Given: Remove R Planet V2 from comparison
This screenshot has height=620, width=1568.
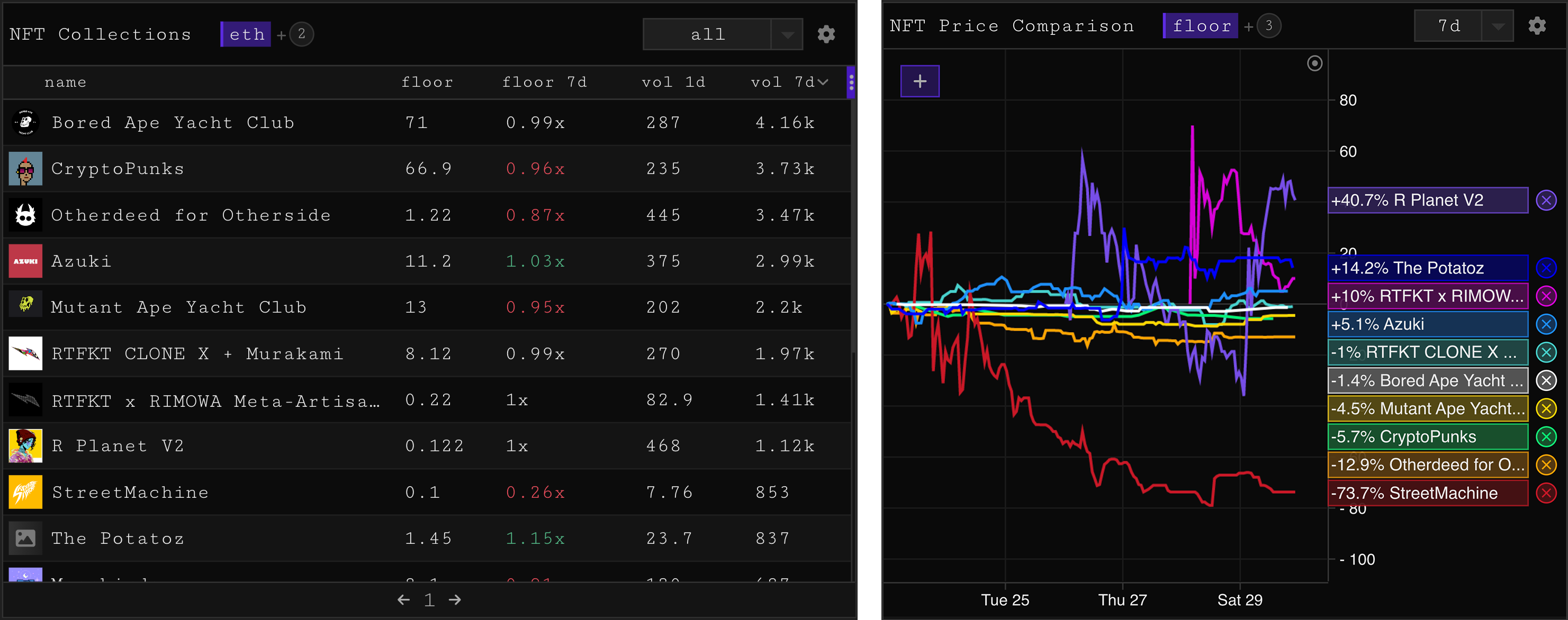Looking at the screenshot, I should click(1545, 200).
